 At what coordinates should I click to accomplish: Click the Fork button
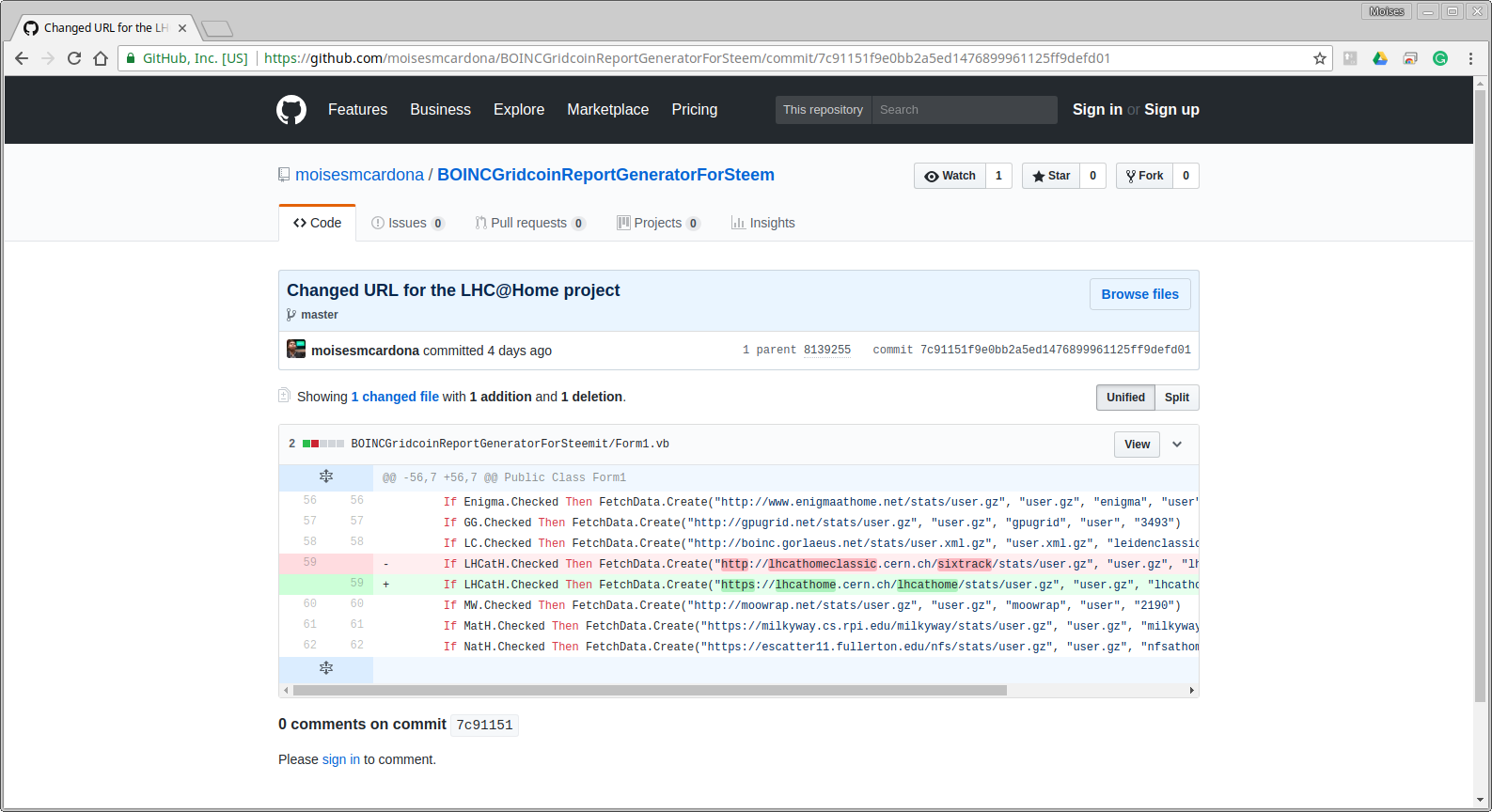1144,176
